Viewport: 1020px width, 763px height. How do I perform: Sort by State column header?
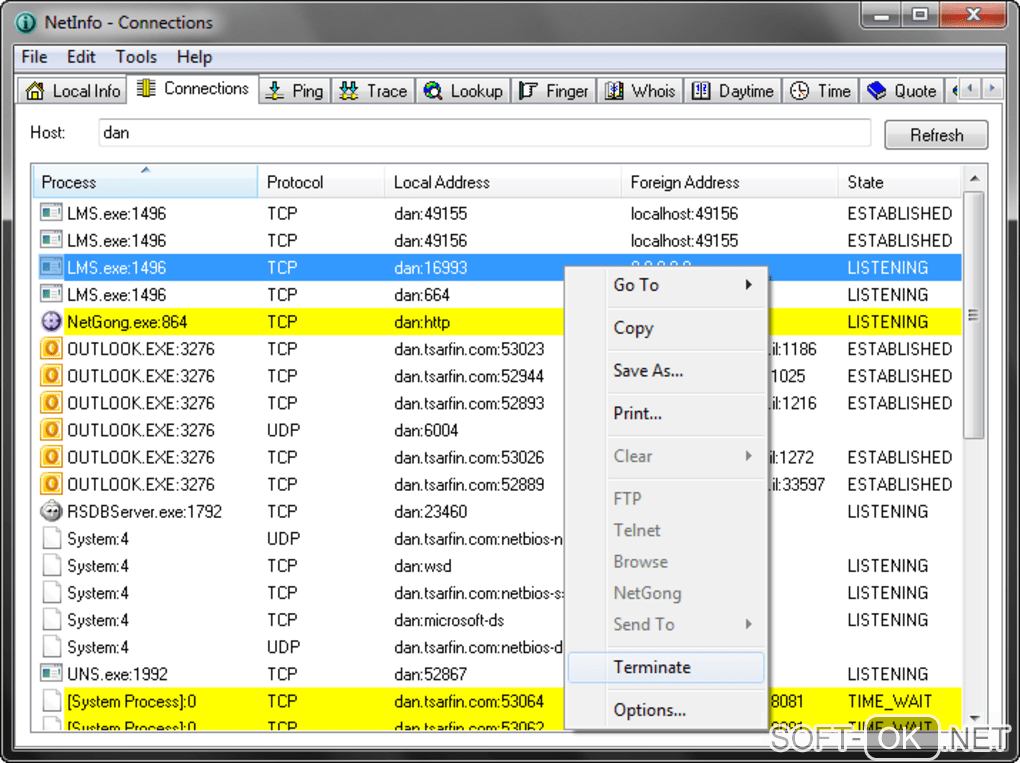(x=899, y=181)
